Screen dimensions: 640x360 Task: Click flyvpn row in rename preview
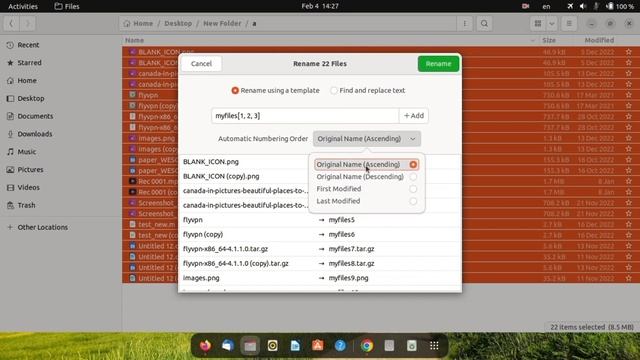point(320,220)
